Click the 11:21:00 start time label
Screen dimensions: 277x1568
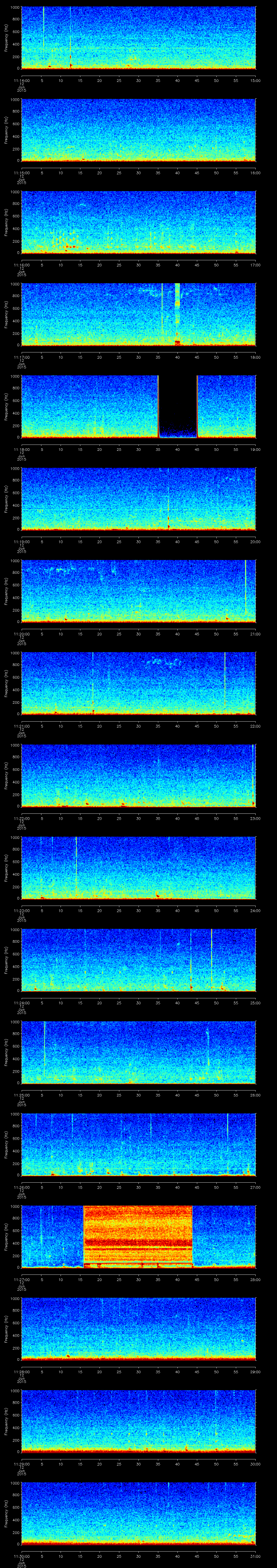pos(21,726)
